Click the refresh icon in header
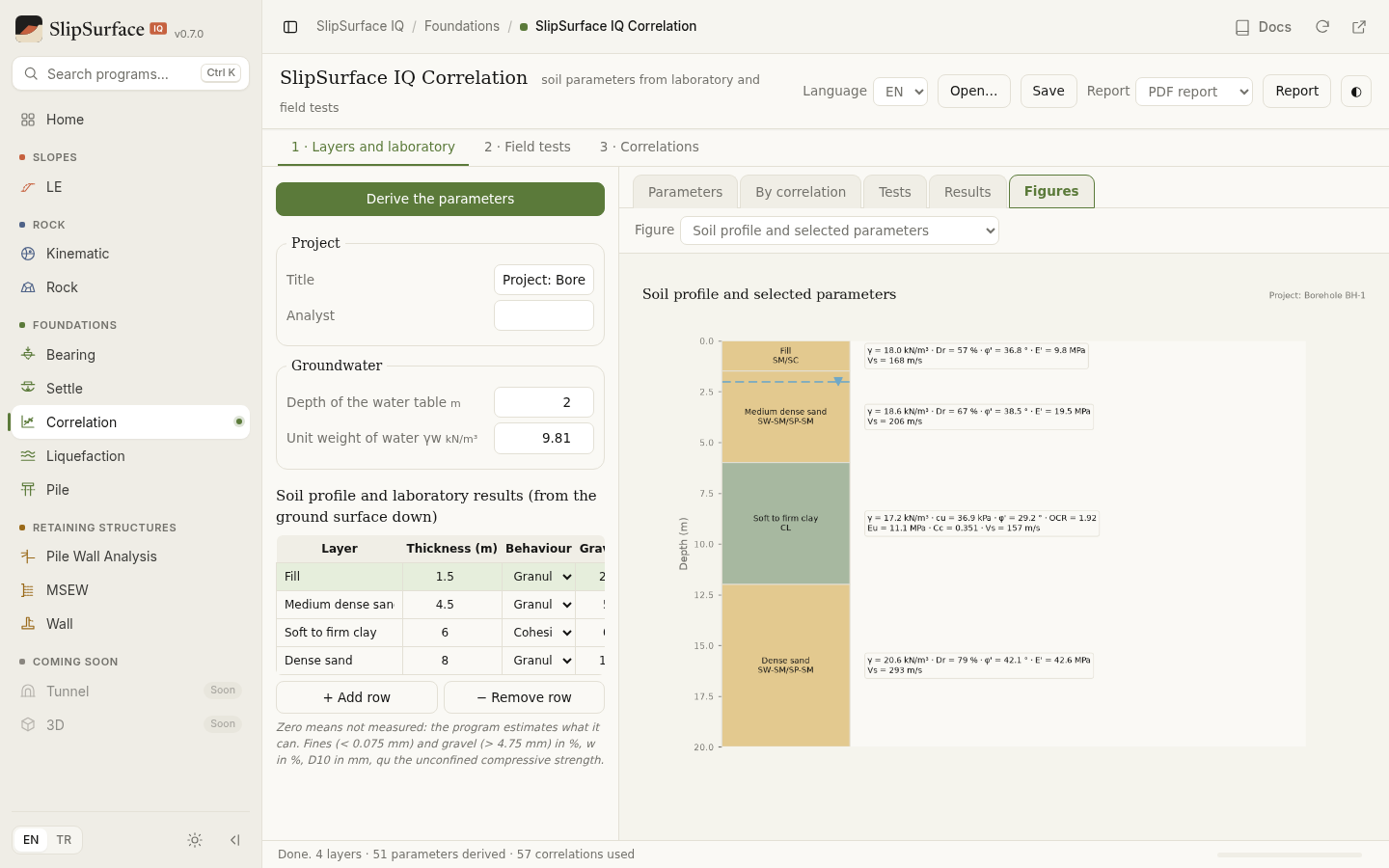Screen dimensions: 1389x868 (x=1322, y=27)
